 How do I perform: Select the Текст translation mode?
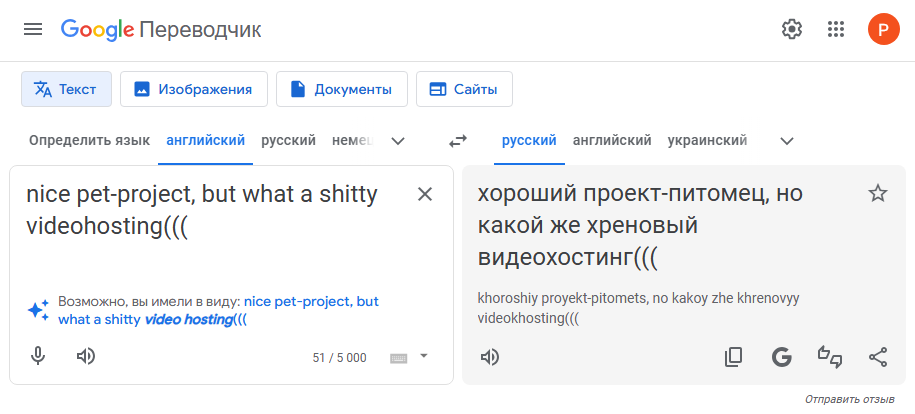click(67, 89)
